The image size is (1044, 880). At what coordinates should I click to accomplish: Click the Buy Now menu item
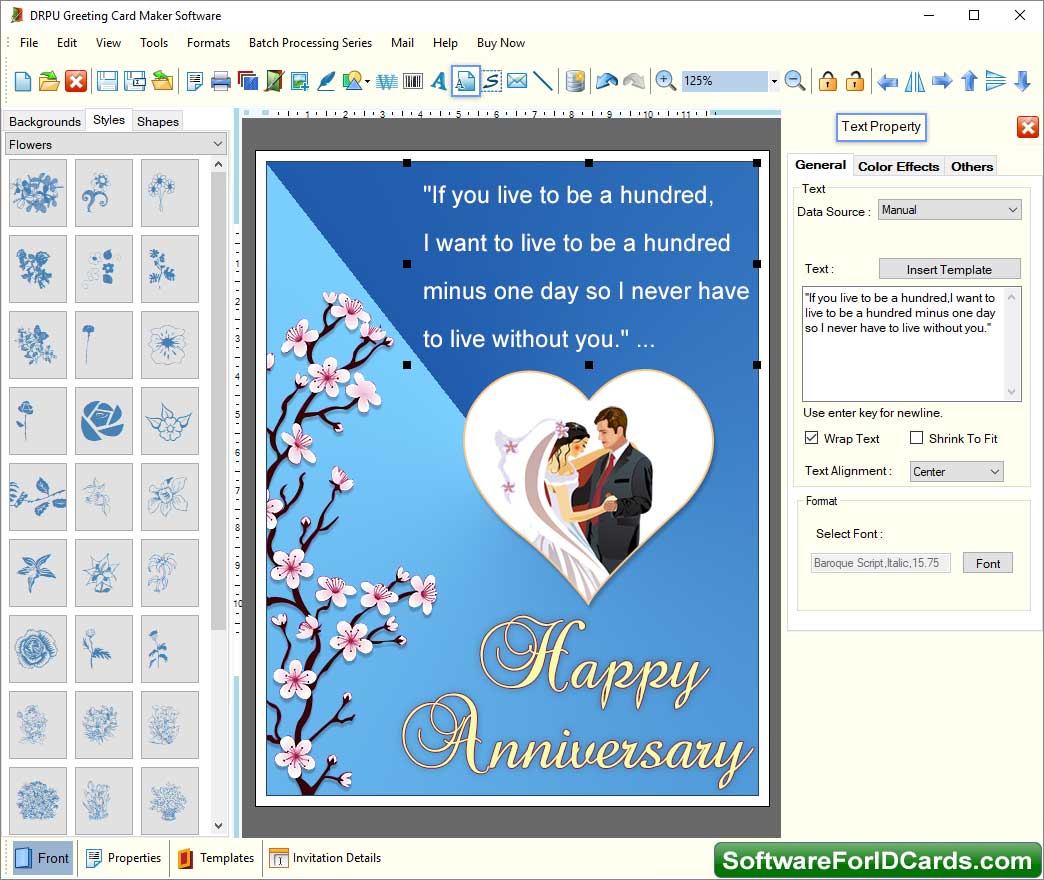point(501,43)
